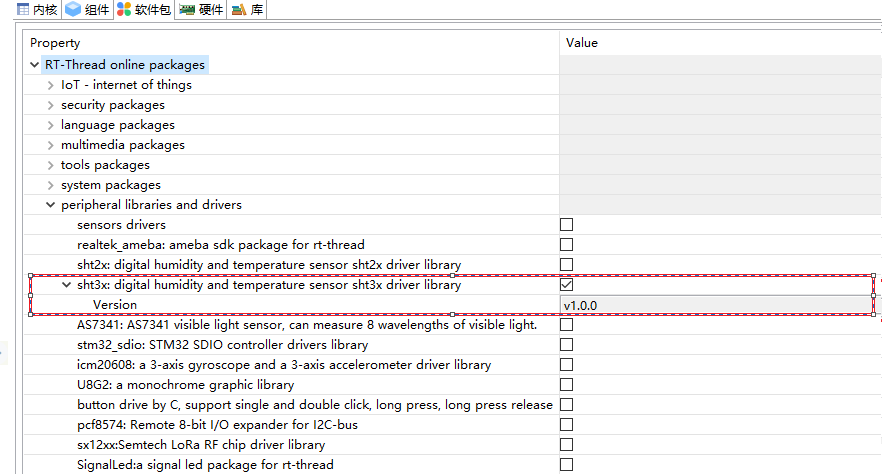This screenshot has width=882, height=474.
Task: Expand the multimedia packages node
Action: [x=52, y=145]
